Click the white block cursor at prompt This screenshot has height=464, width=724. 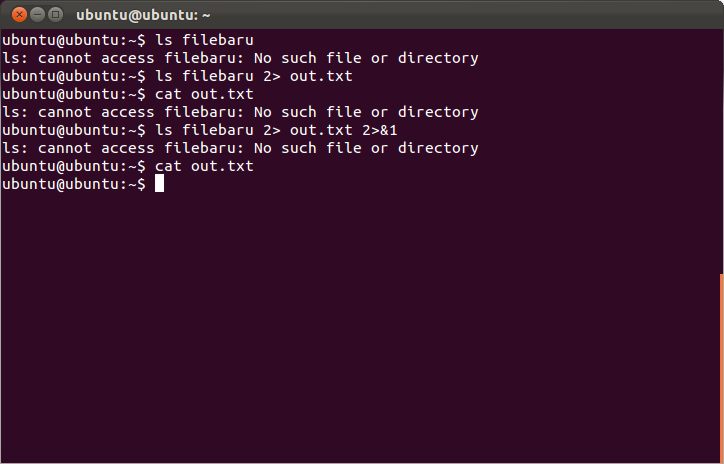click(x=159, y=183)
